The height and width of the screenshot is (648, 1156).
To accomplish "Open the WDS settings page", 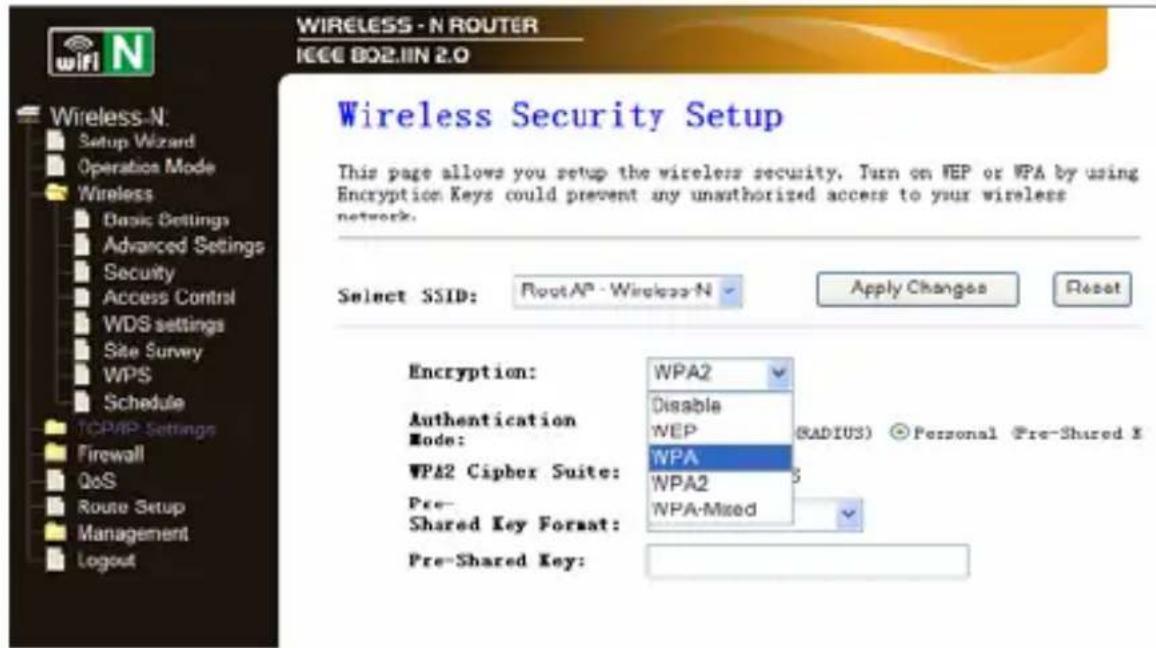I will 163,324.
